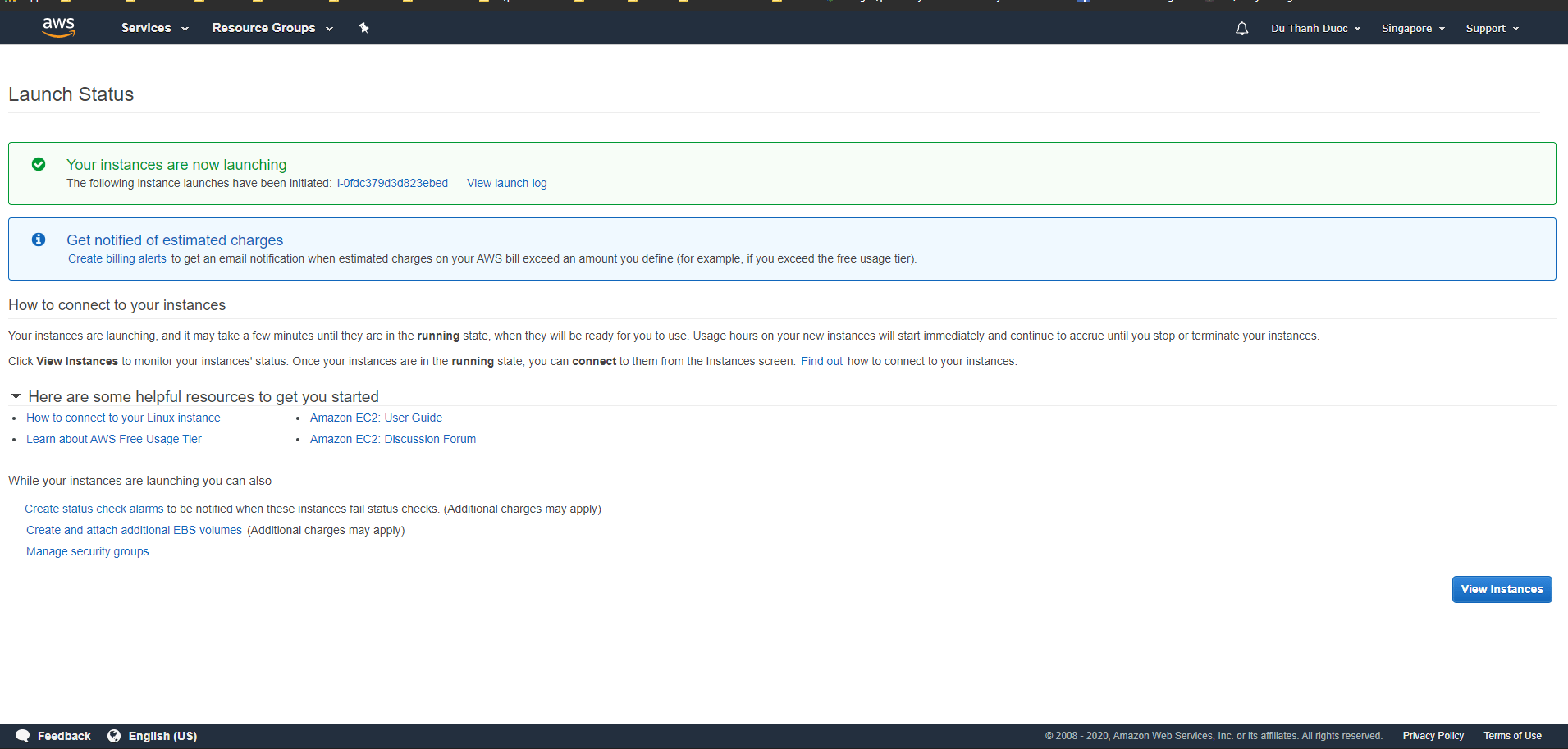The image size is (1568, 749).
Task: Click 'Get notified of estimated charges' heading
Action: click(x=175, y=240)
